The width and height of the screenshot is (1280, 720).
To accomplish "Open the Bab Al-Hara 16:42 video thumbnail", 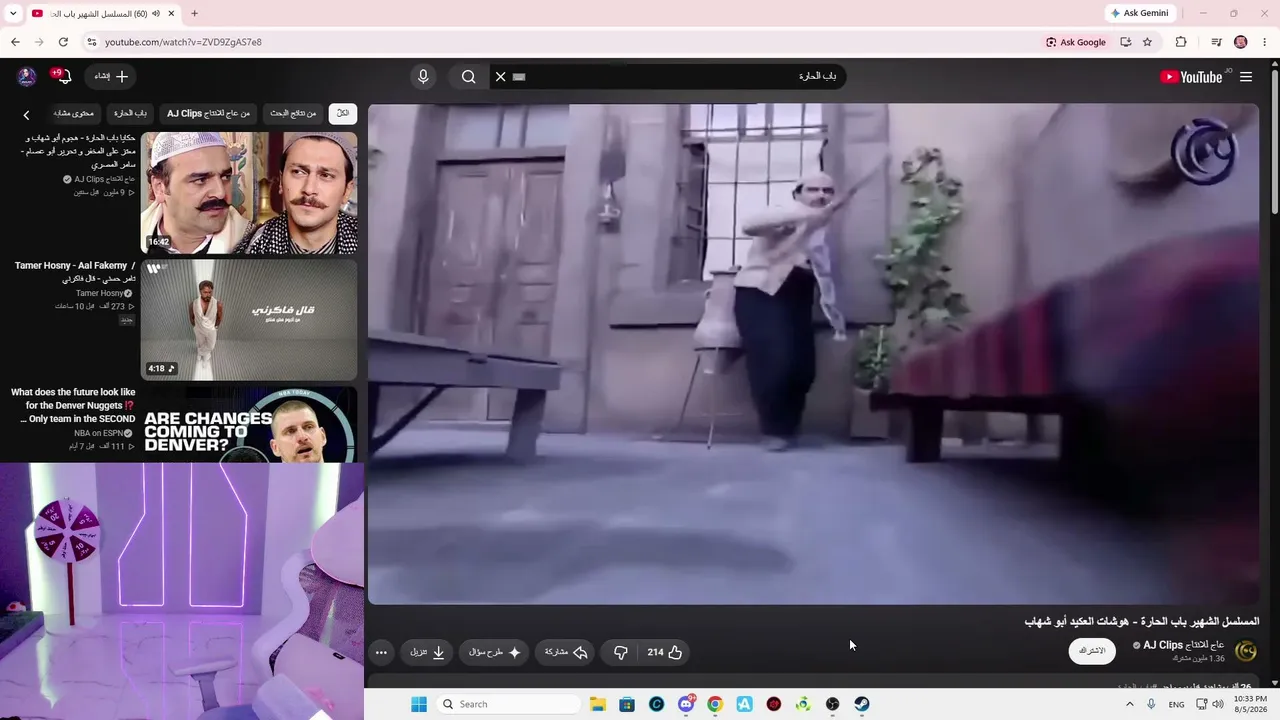I will pyautogui.click(x=249, y=193).
